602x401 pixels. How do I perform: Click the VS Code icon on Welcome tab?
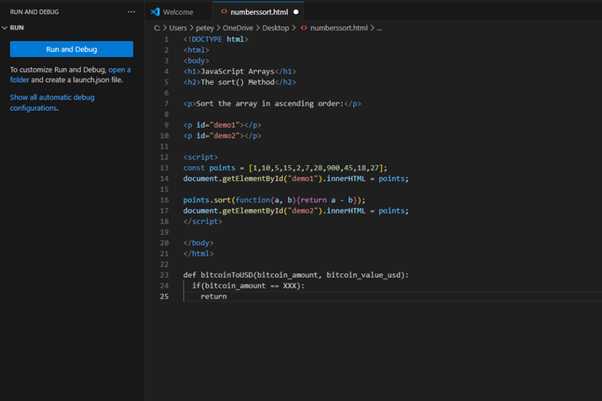pos(155,12)
